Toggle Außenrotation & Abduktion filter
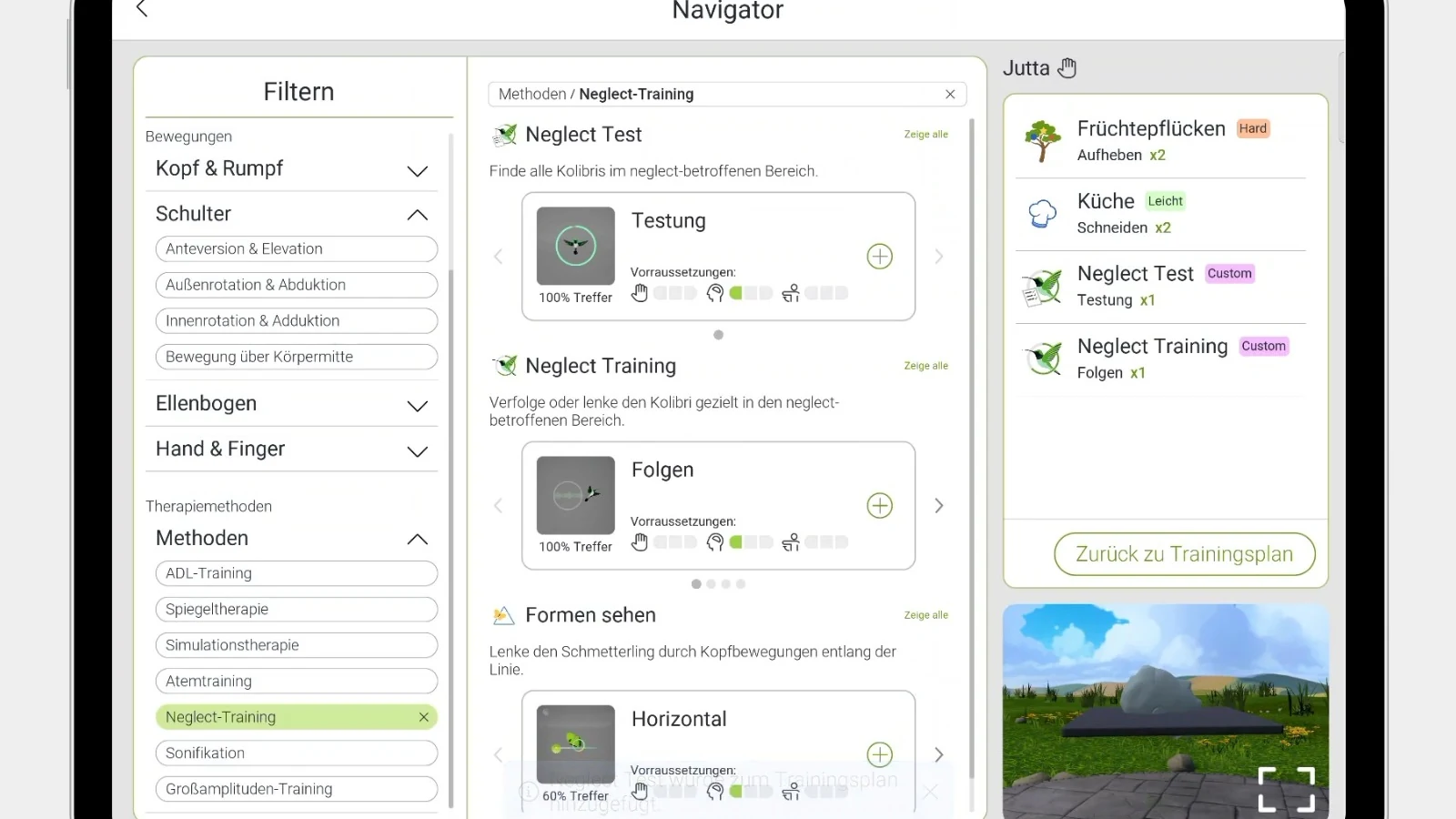The width and height of the screenshot is (1456, 819). pos(297,285)
